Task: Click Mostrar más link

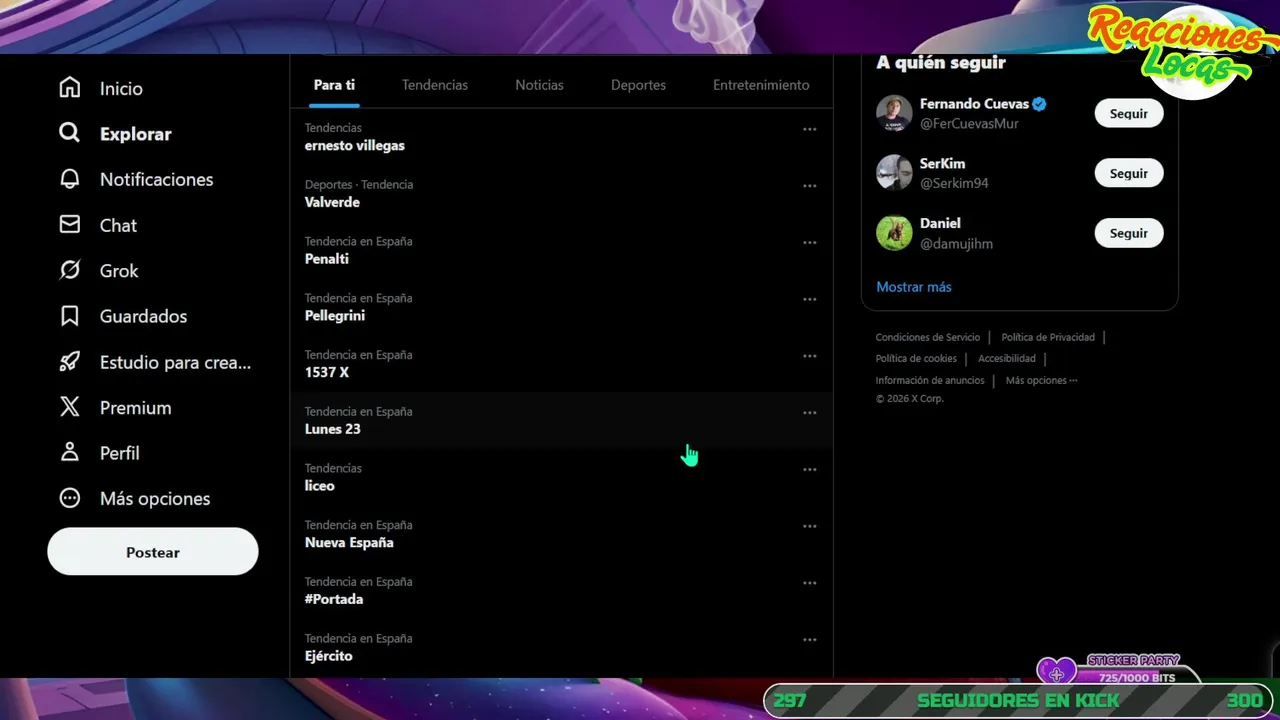Action: coord(914,287)
